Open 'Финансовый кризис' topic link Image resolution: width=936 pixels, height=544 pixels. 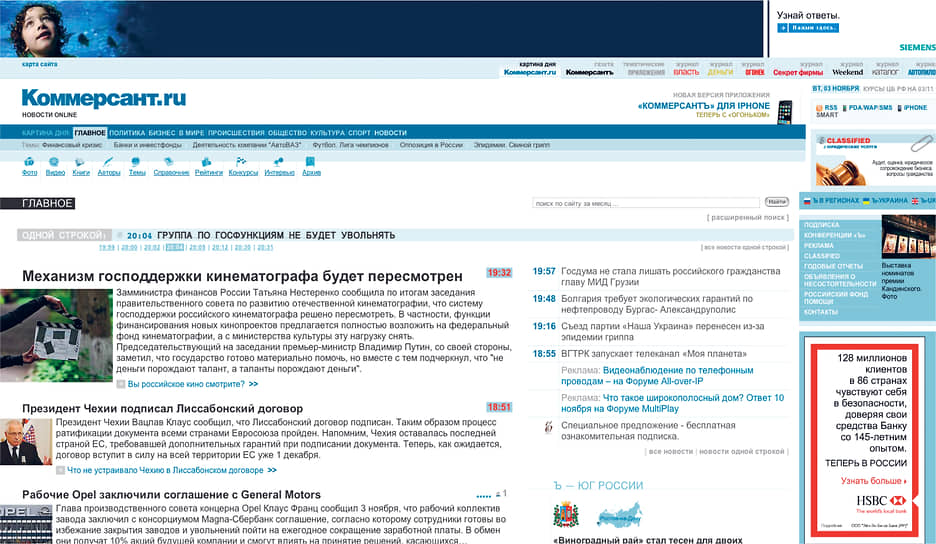click(72, 145)
